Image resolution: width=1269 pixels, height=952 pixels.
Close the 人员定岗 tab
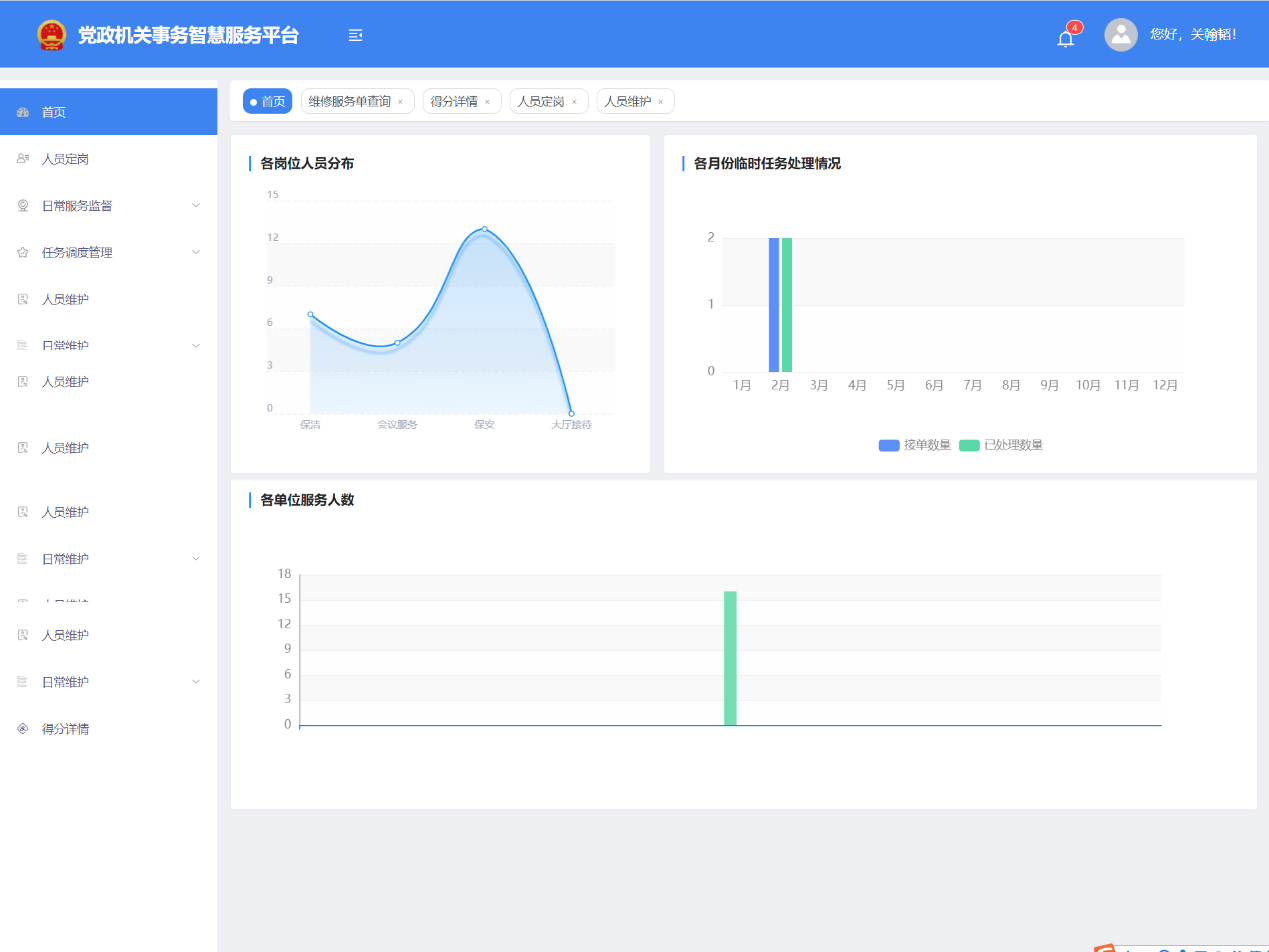[x=574, y=102]
